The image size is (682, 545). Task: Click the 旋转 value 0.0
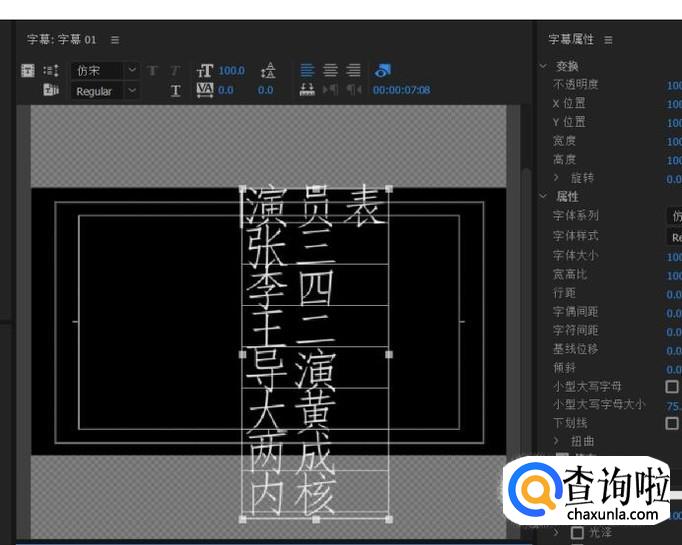pyautogui.click(x=674, y=179)
